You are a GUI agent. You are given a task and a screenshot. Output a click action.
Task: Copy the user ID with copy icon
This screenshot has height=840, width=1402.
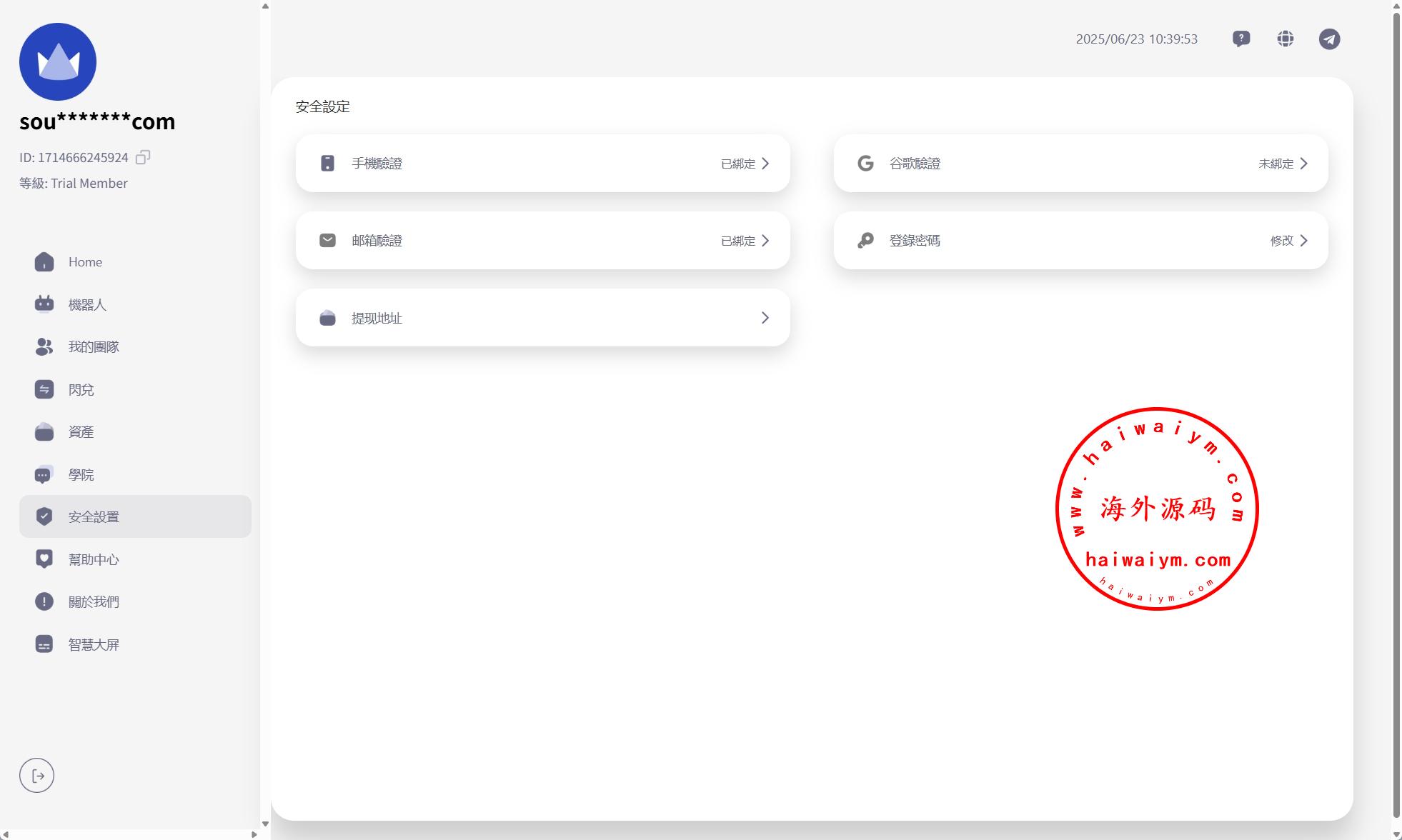[x=143, y=157]
